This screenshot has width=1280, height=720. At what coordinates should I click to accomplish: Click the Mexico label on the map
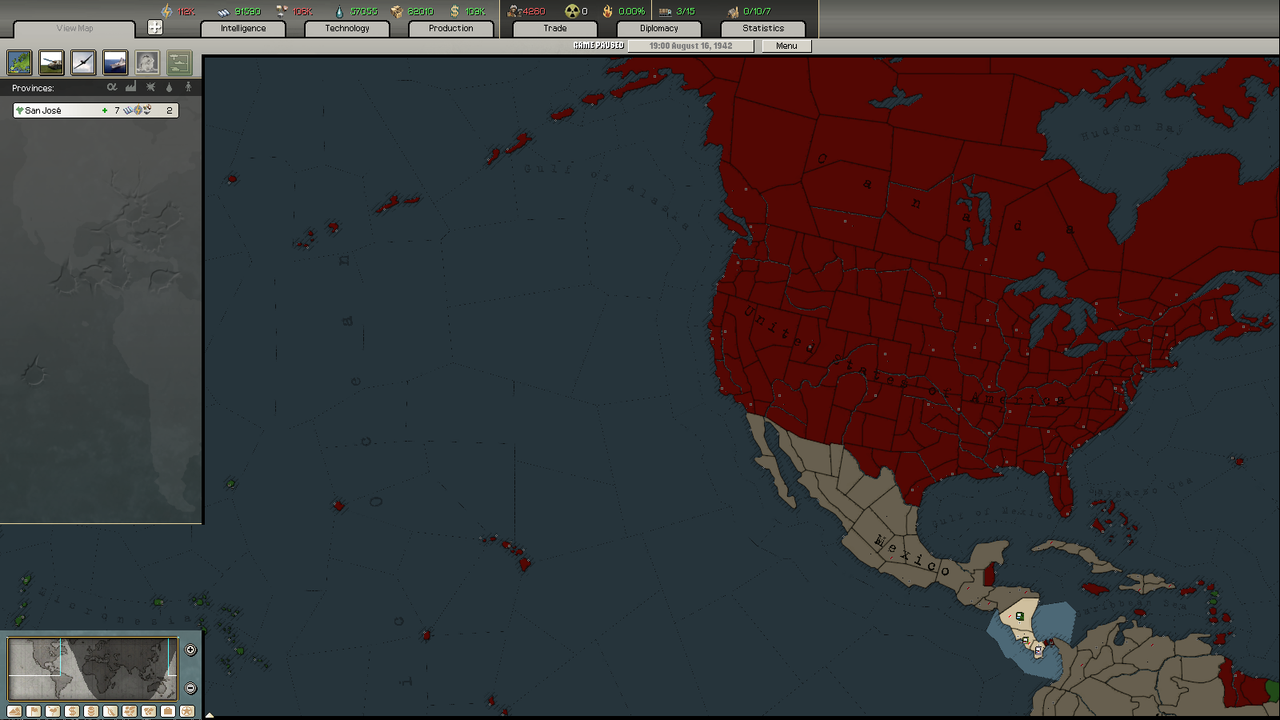tap(913, 557)
